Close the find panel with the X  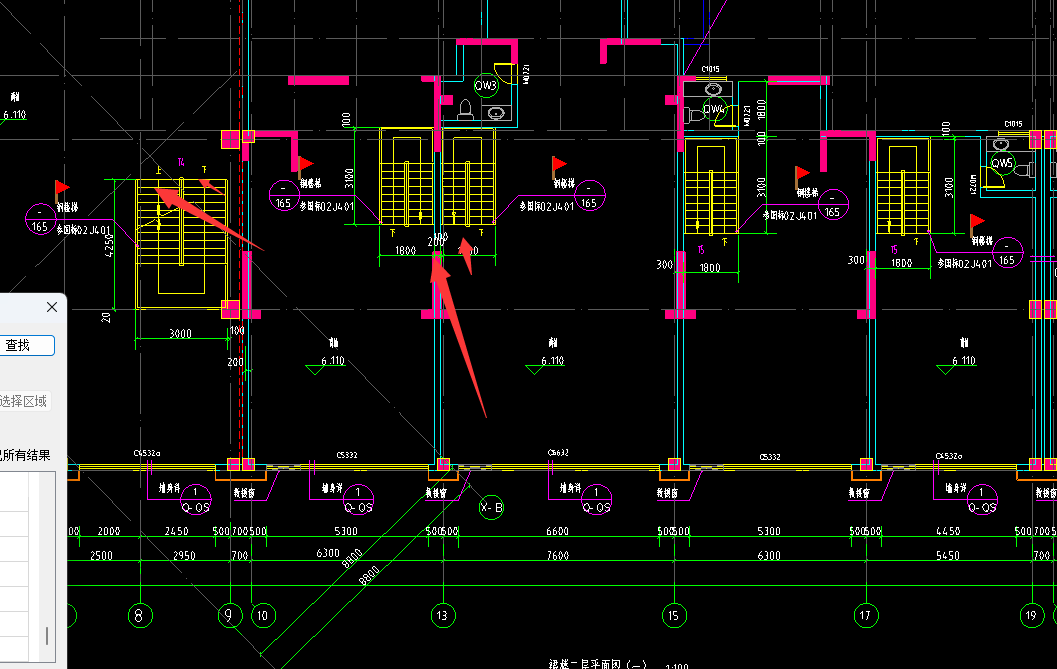click(x=52, y=307)
